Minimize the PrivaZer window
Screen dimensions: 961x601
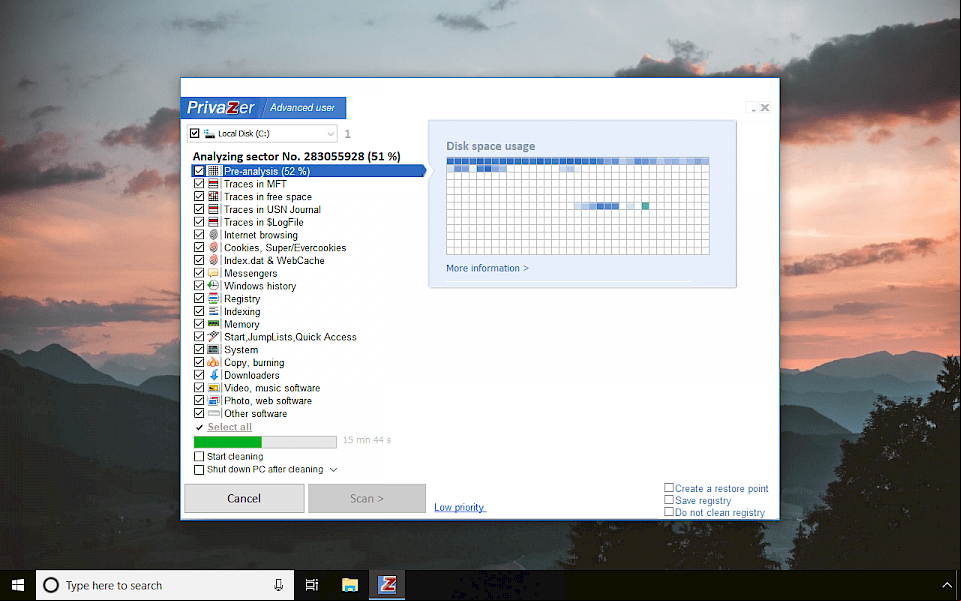(x=753, y=108)
